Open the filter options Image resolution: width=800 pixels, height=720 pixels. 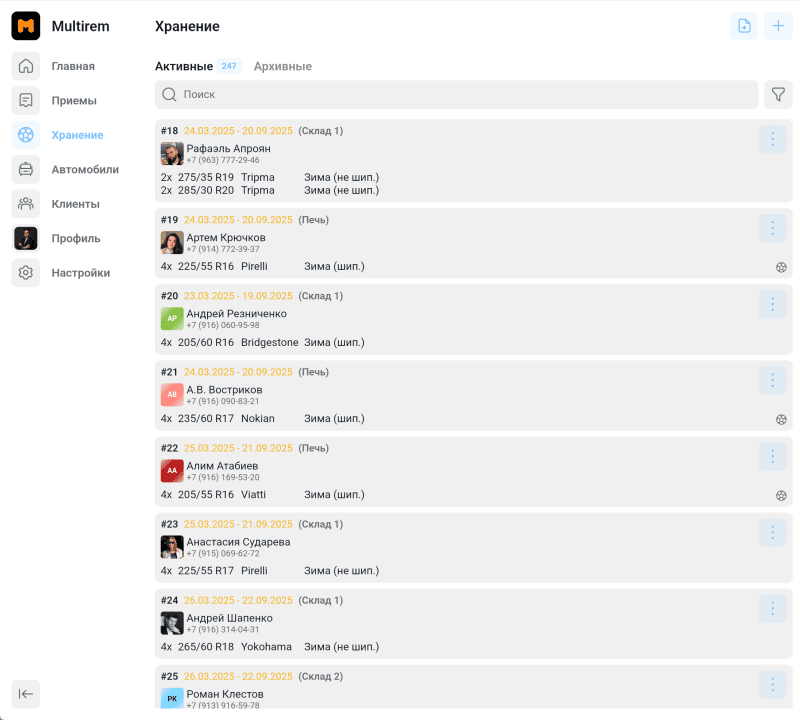pos(778,95)
